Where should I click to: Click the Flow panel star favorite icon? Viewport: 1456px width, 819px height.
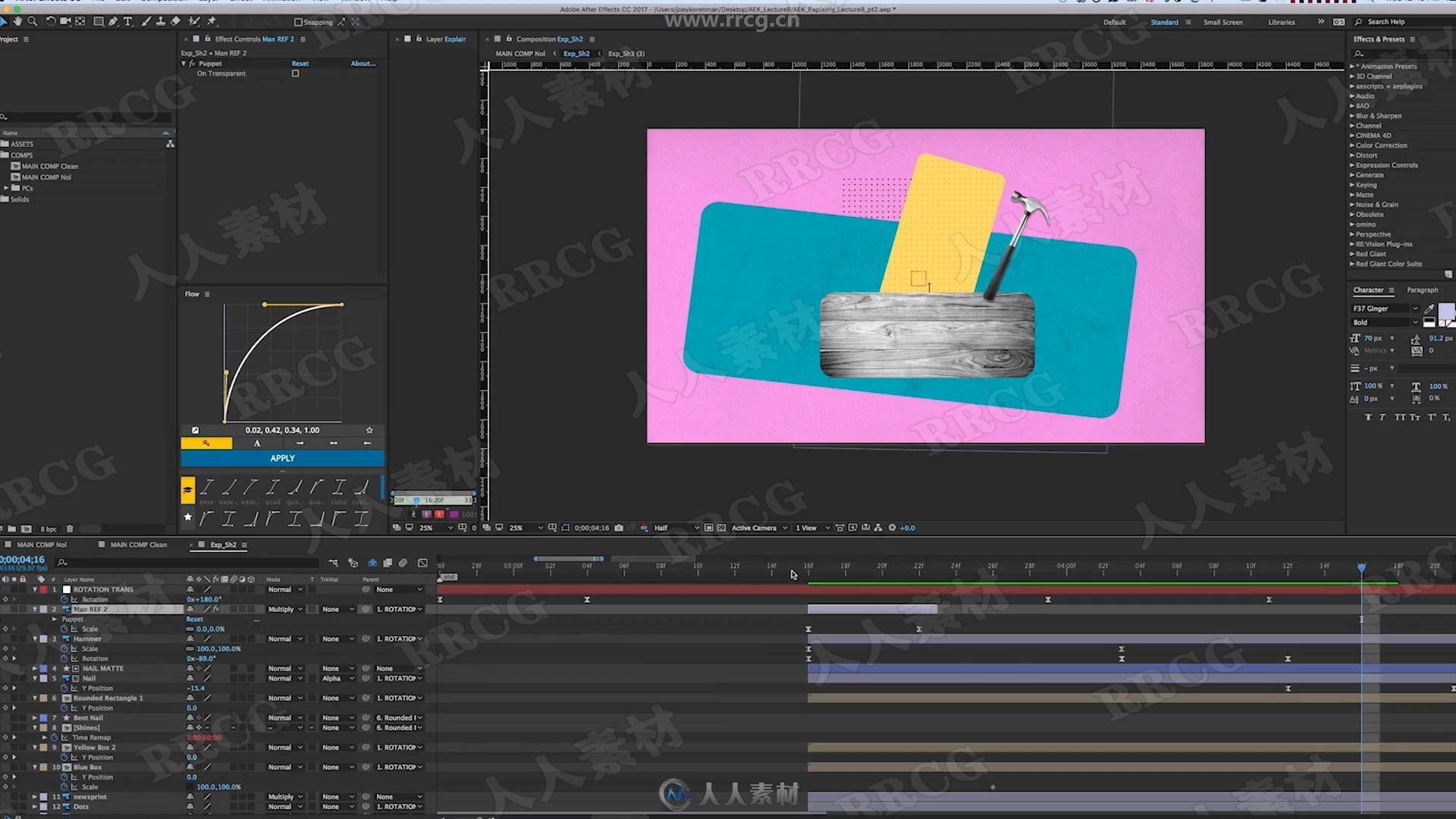pos(369,430)
